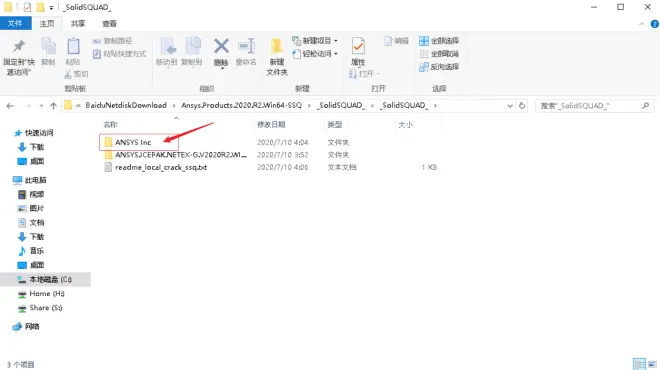Go up one folder level
The image size is (660, 370).
(x=53, y=106)
